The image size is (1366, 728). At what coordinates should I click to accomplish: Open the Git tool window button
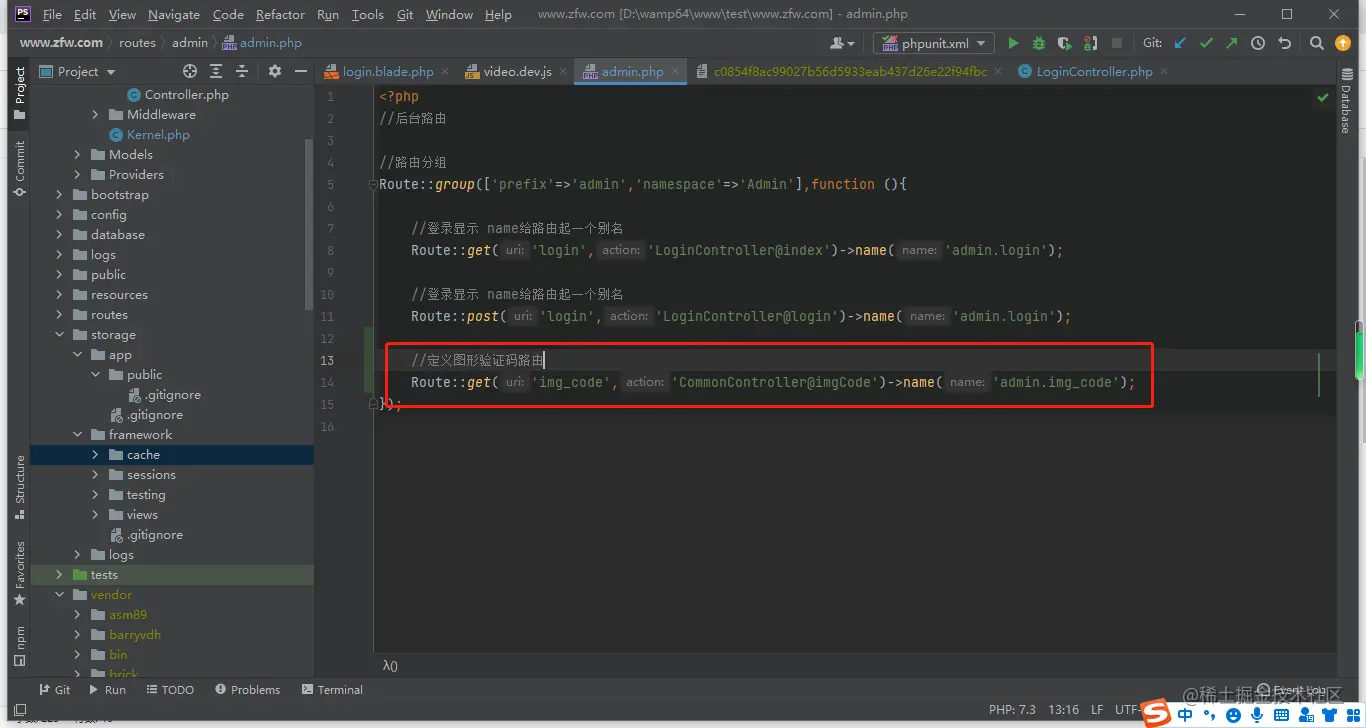tap(54, 690)
